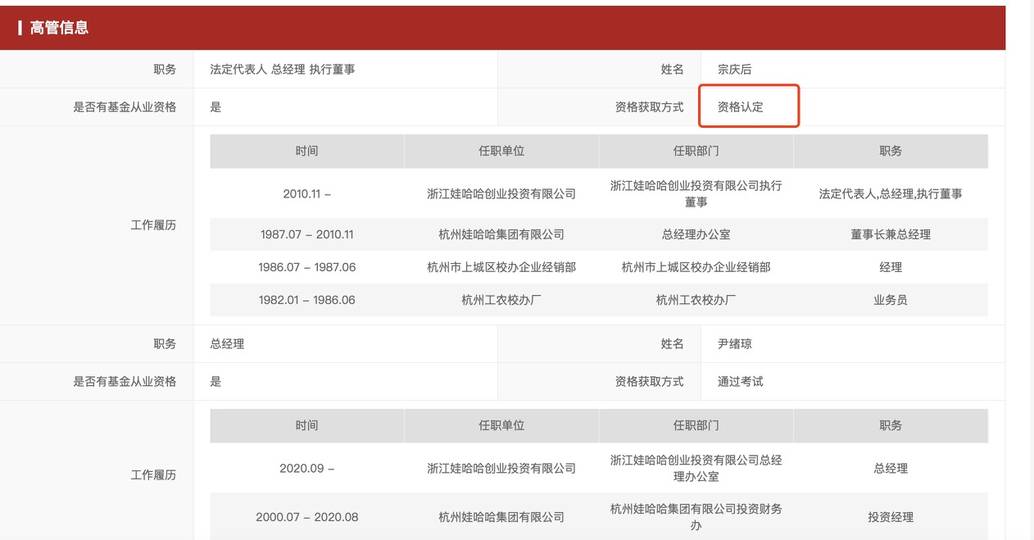Image resolution: width=1034 pixels, height=540 pixels.
Task: Select the 董事长兼总经理 position cell
Action: [x=890, y=235]
